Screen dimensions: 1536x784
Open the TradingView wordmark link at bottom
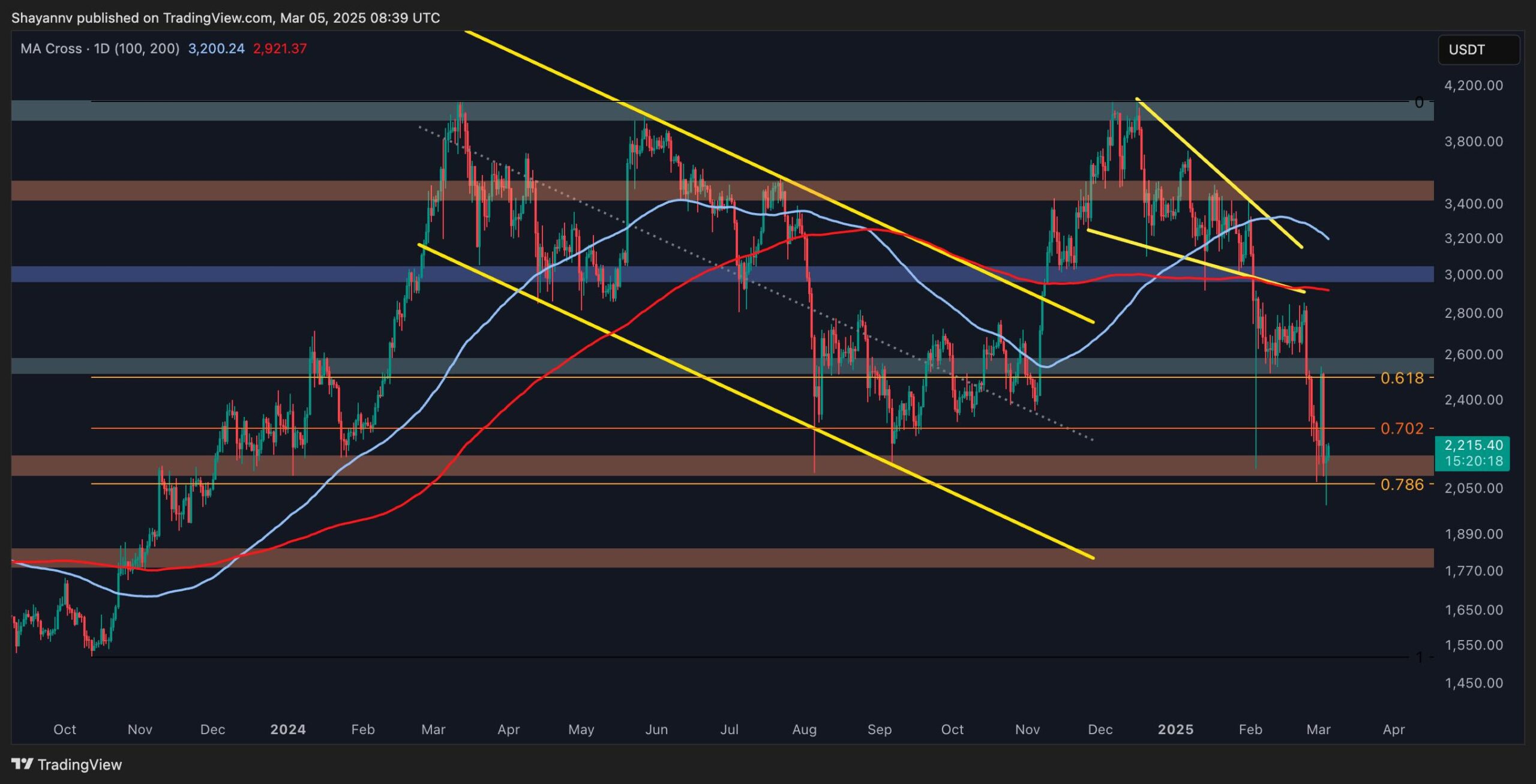pos(79,764)
